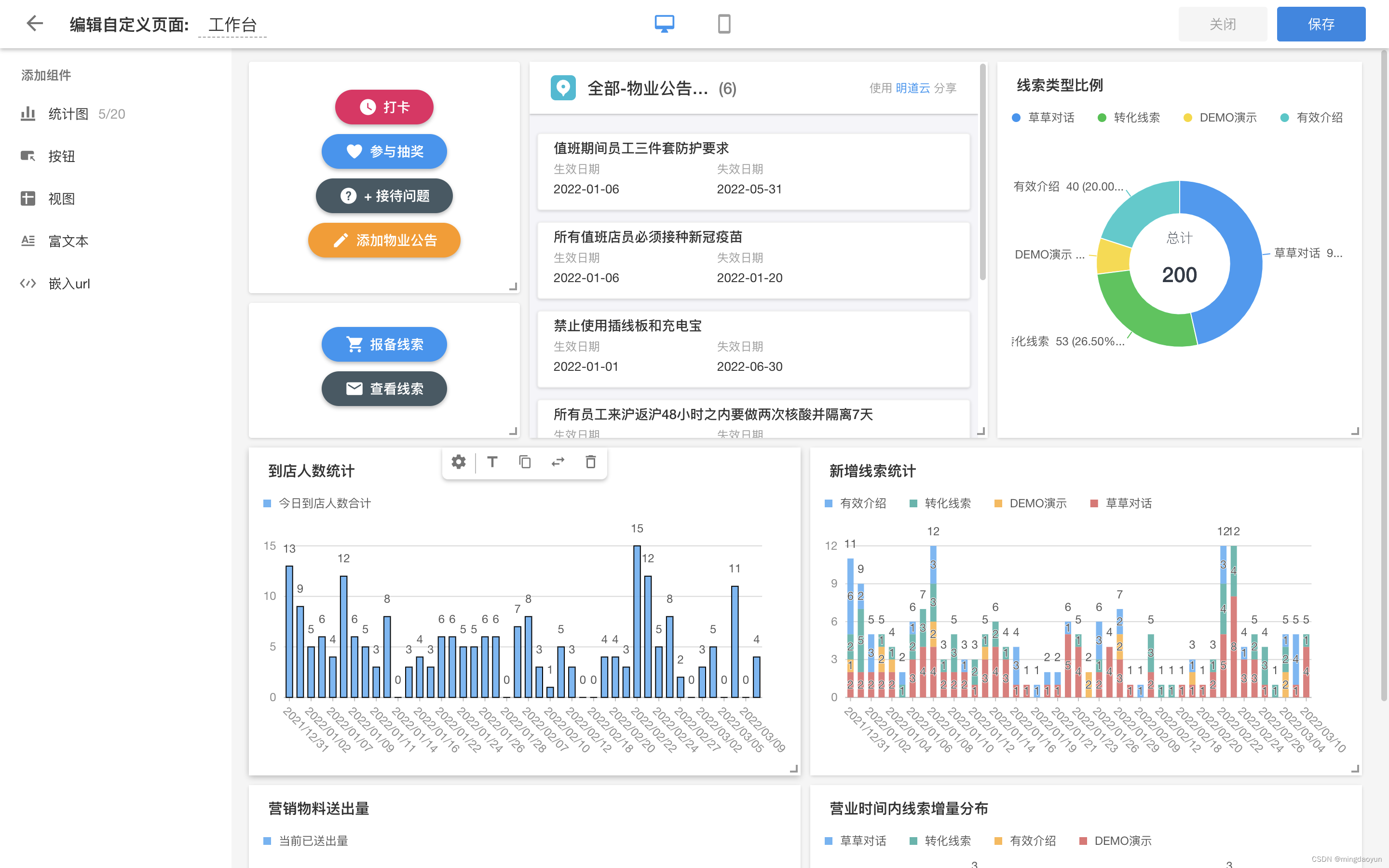Click resize handle of 新增线索统计 chart
This screenshot has height=868, width=1389.
click(1355, 769)
